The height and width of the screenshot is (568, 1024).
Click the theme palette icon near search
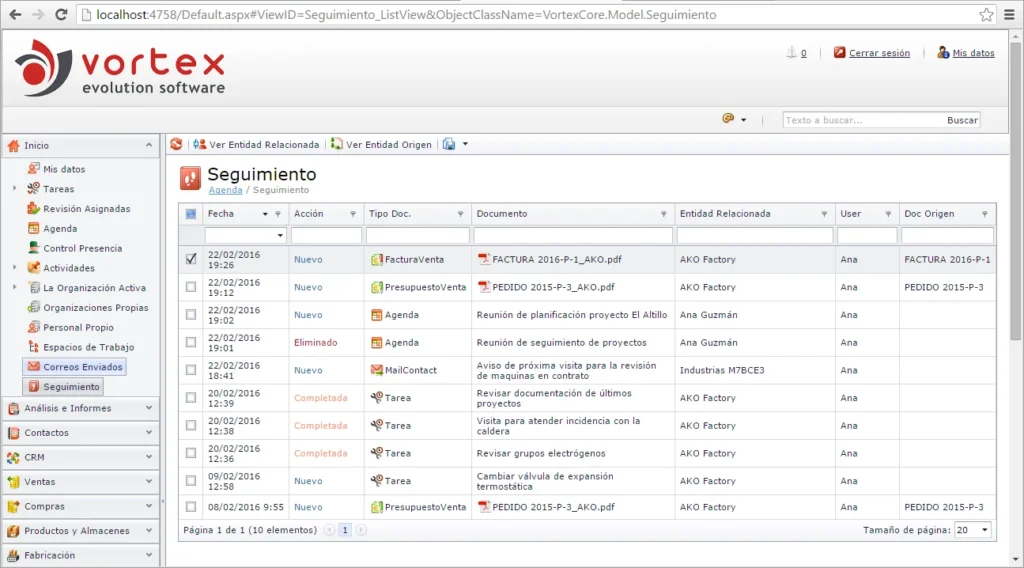coord(728,119)
